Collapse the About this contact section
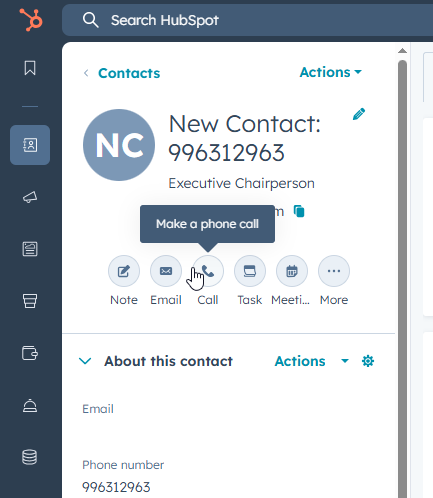433x498 pixels. coord(85,361)
